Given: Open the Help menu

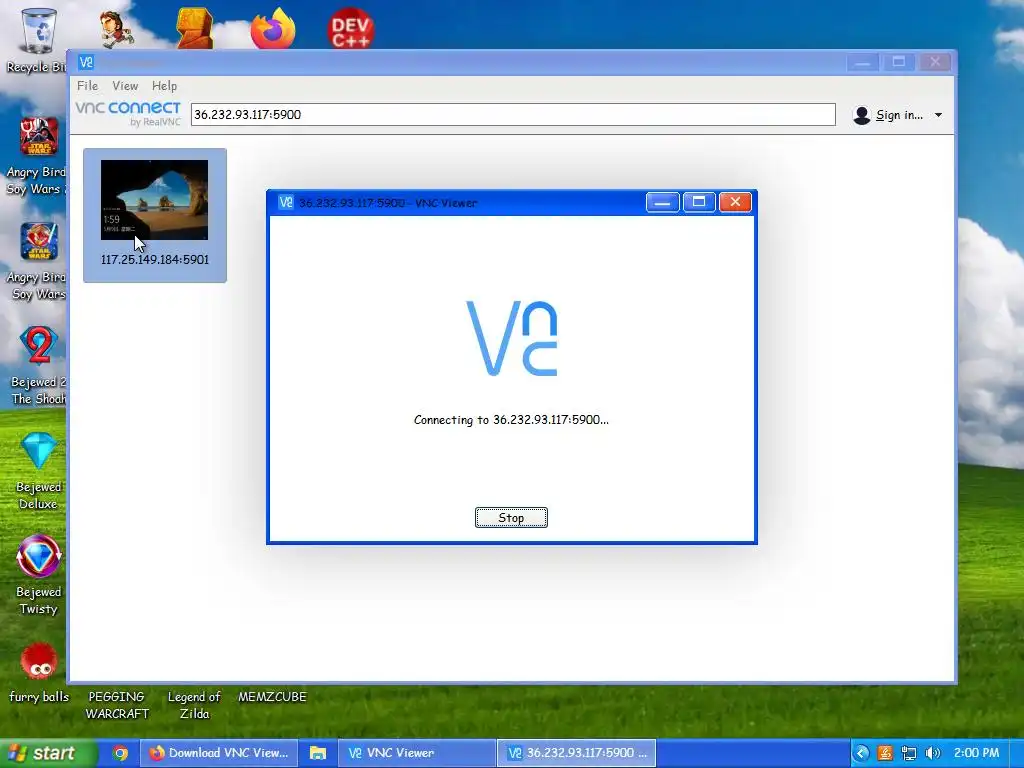Looking at the screenshot, I should [165, 86].
